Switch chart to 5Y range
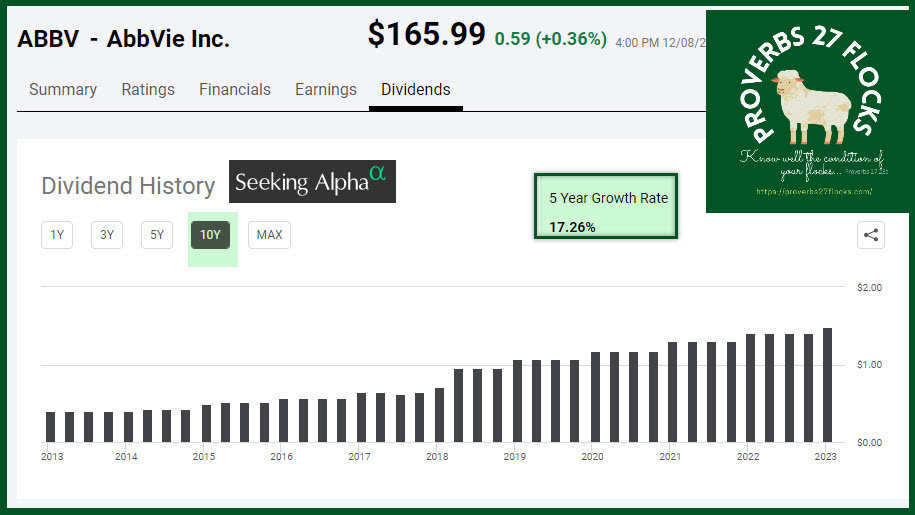Screen dimensions: 915x515 (157, 236)
